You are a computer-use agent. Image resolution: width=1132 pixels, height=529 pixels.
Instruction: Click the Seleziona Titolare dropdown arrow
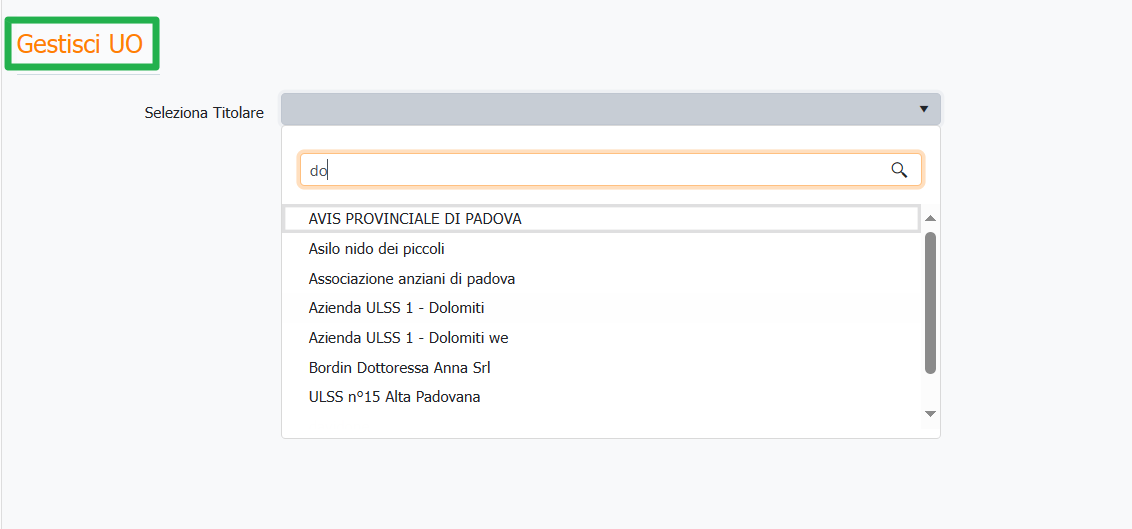click(x=924, y=109)
